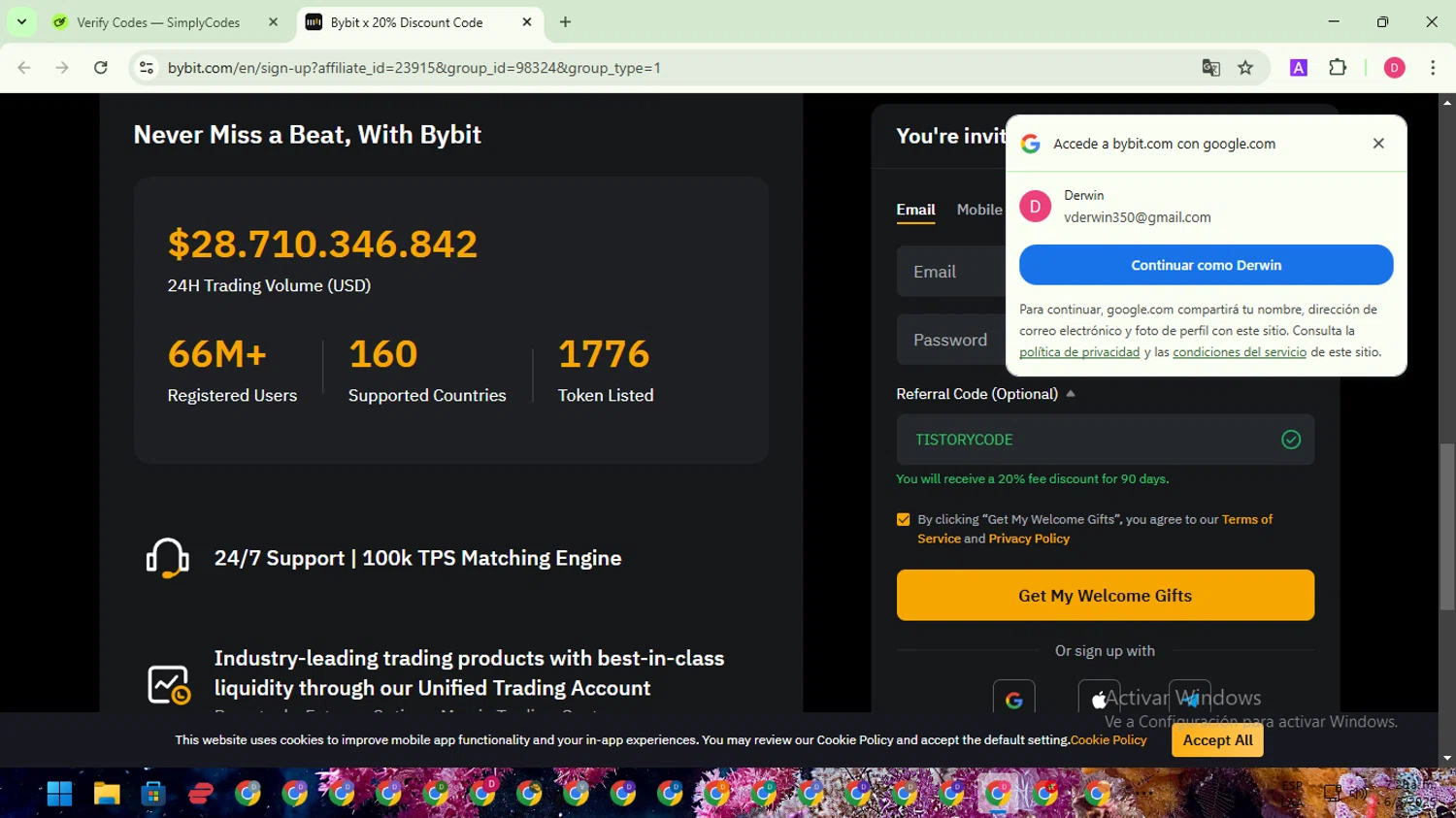The image size is (1456, 818).
Task: Select the Derwin account avatar
Action: [1035, 206]
